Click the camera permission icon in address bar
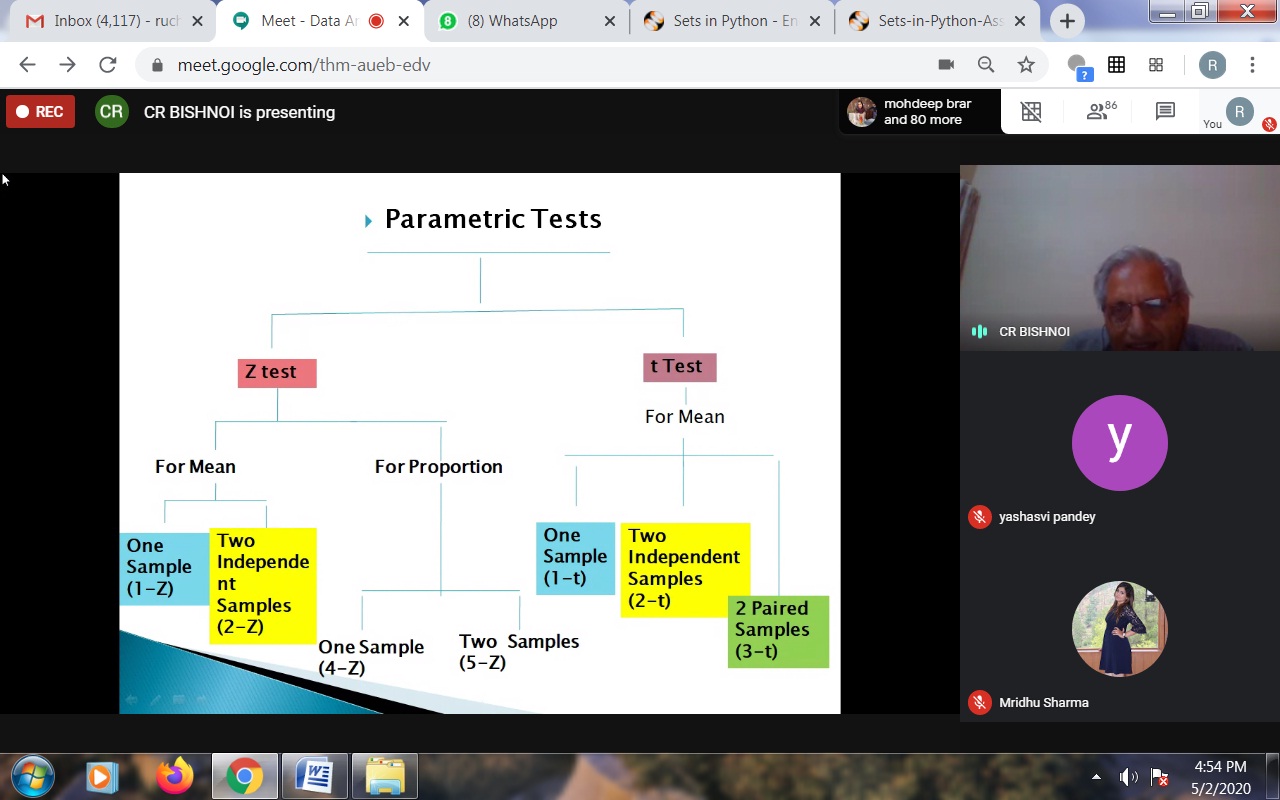1280x800 pixels. [946, 65]
